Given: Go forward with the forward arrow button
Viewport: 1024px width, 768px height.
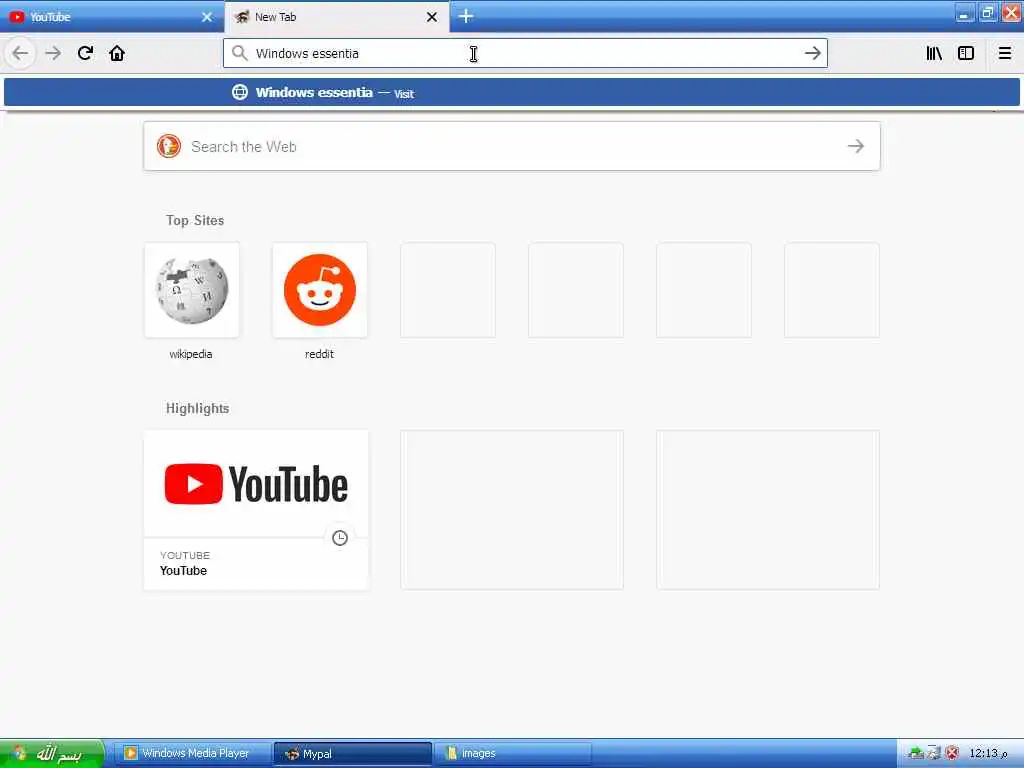Looking at the screenshot, I should tap(53, 54).
